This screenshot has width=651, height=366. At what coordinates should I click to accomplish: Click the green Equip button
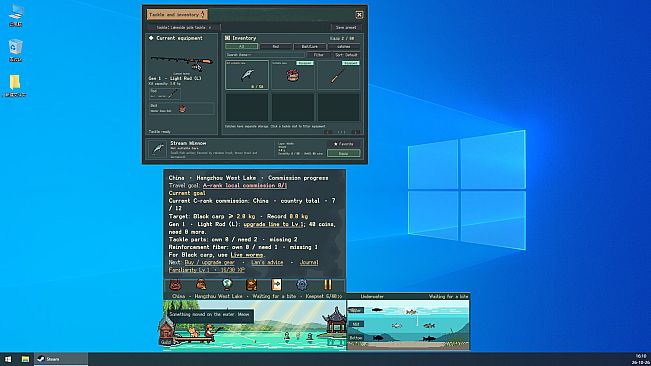[344, 153]
